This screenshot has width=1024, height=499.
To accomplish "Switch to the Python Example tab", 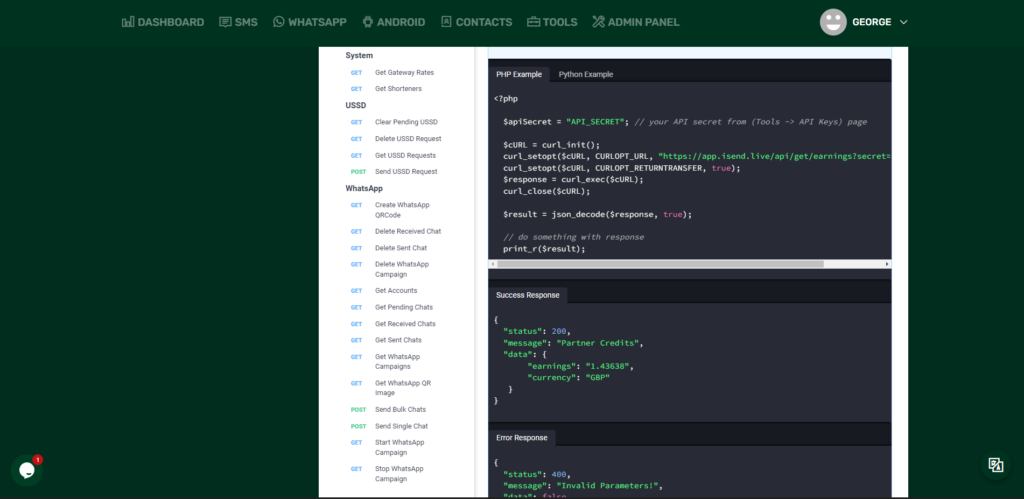I will coord(586,74).
